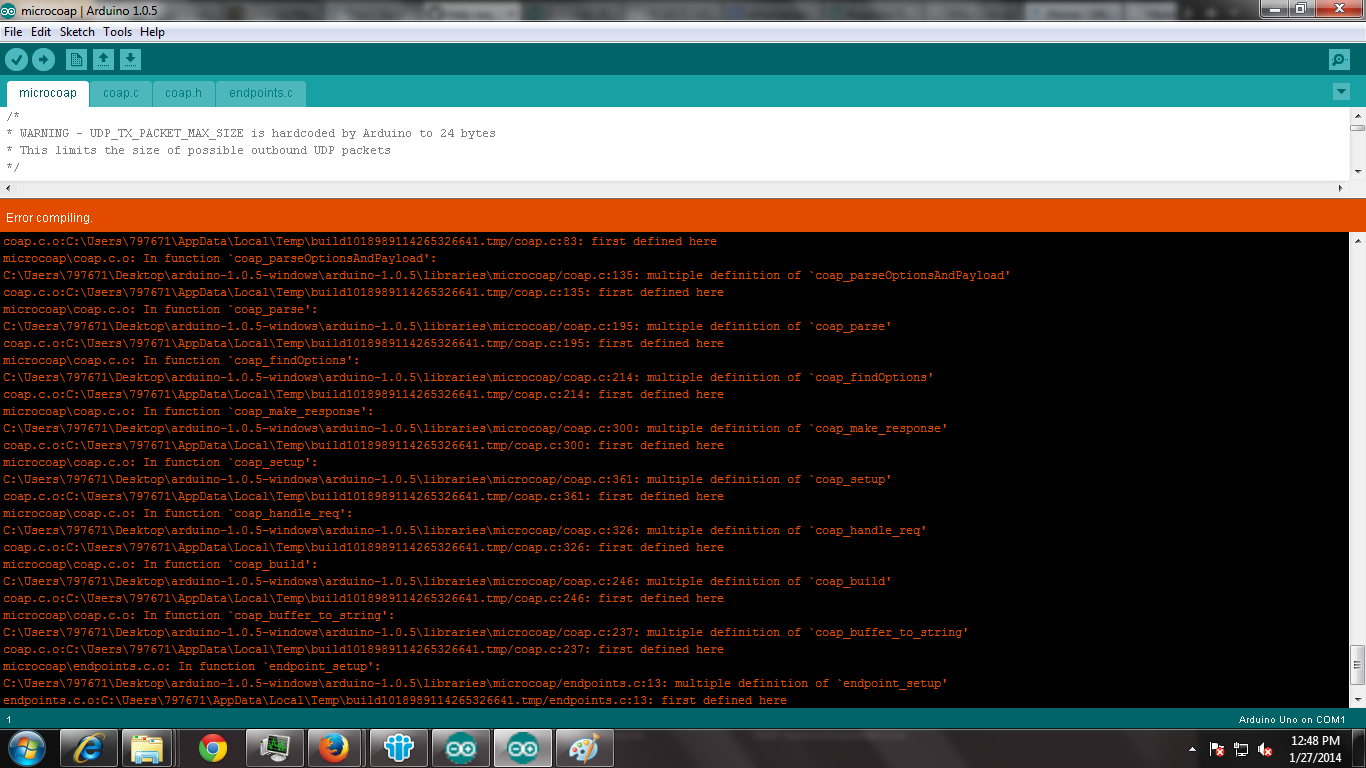Select the endpoints.c tab

tap(260, 93)
